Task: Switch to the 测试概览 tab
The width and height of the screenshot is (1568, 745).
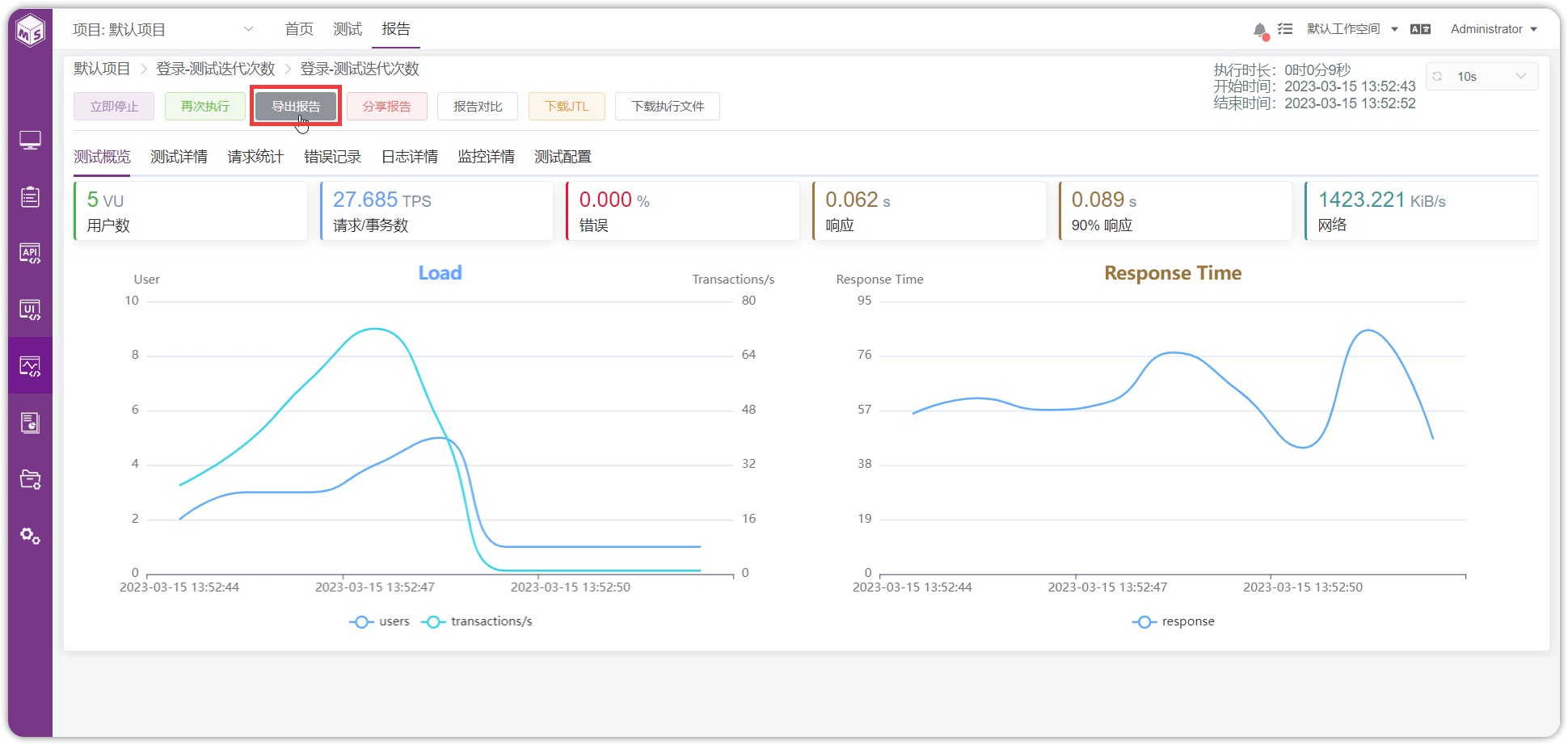Action: click(x=102, y=157)
